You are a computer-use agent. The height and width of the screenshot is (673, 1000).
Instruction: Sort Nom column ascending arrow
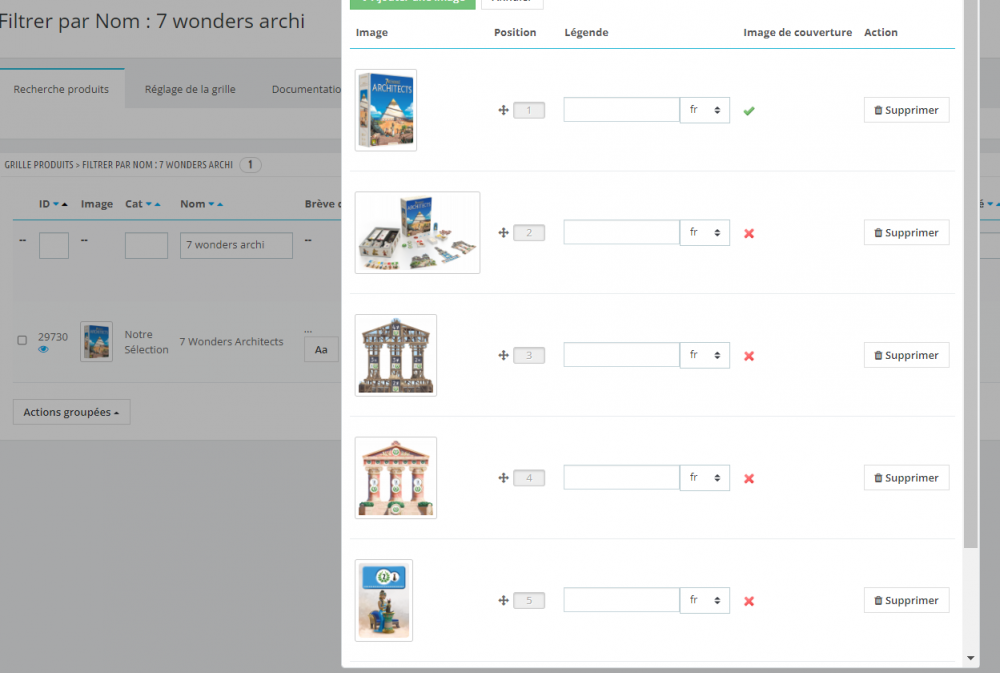click(x=220, y=204)
